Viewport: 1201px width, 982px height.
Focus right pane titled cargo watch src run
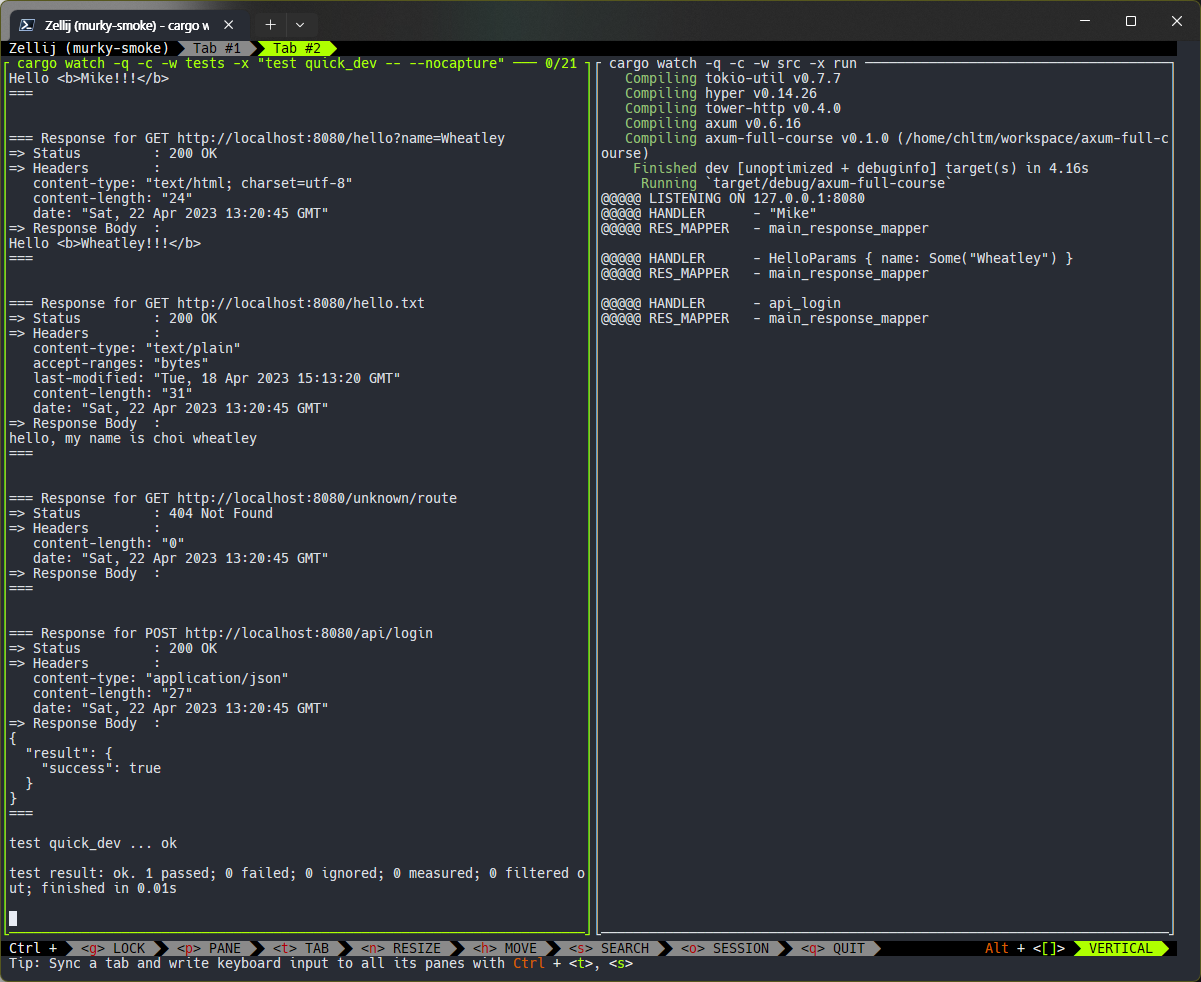[x=733, y=63]
